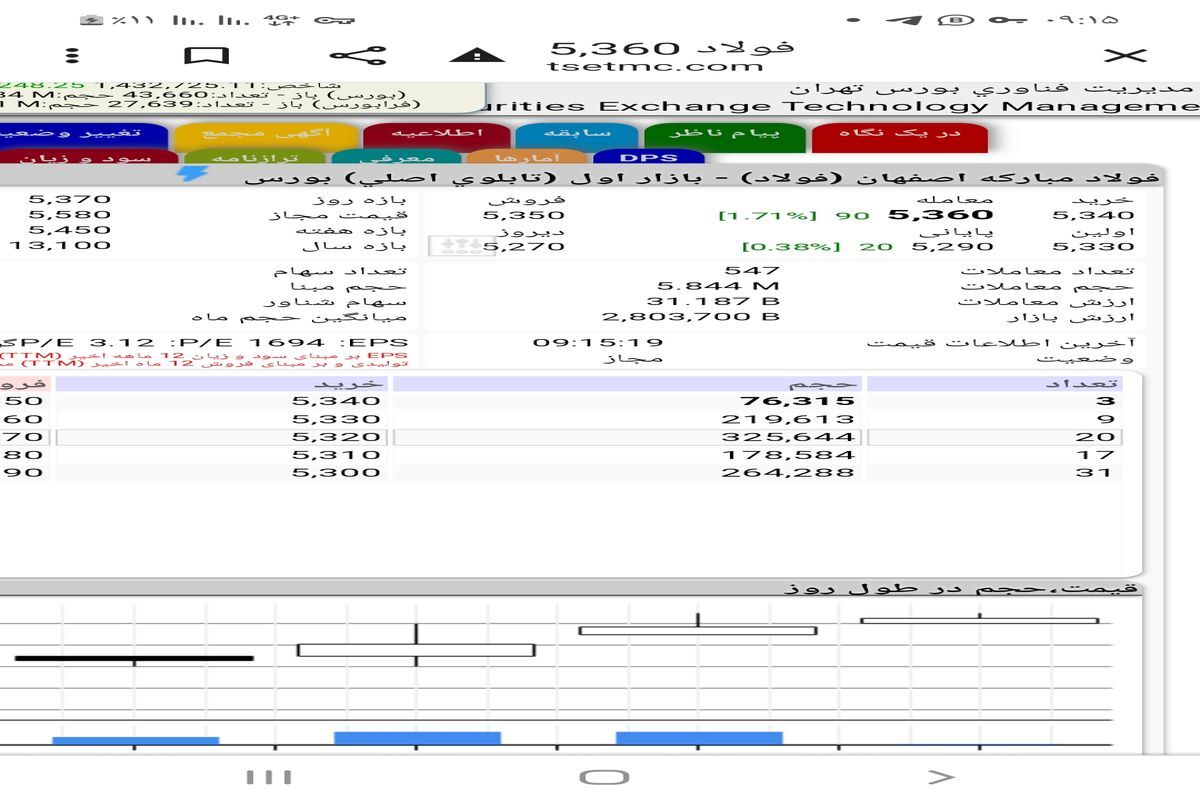
Task: Tap the bookmark icon in the top bar
Action: [206, 56]
